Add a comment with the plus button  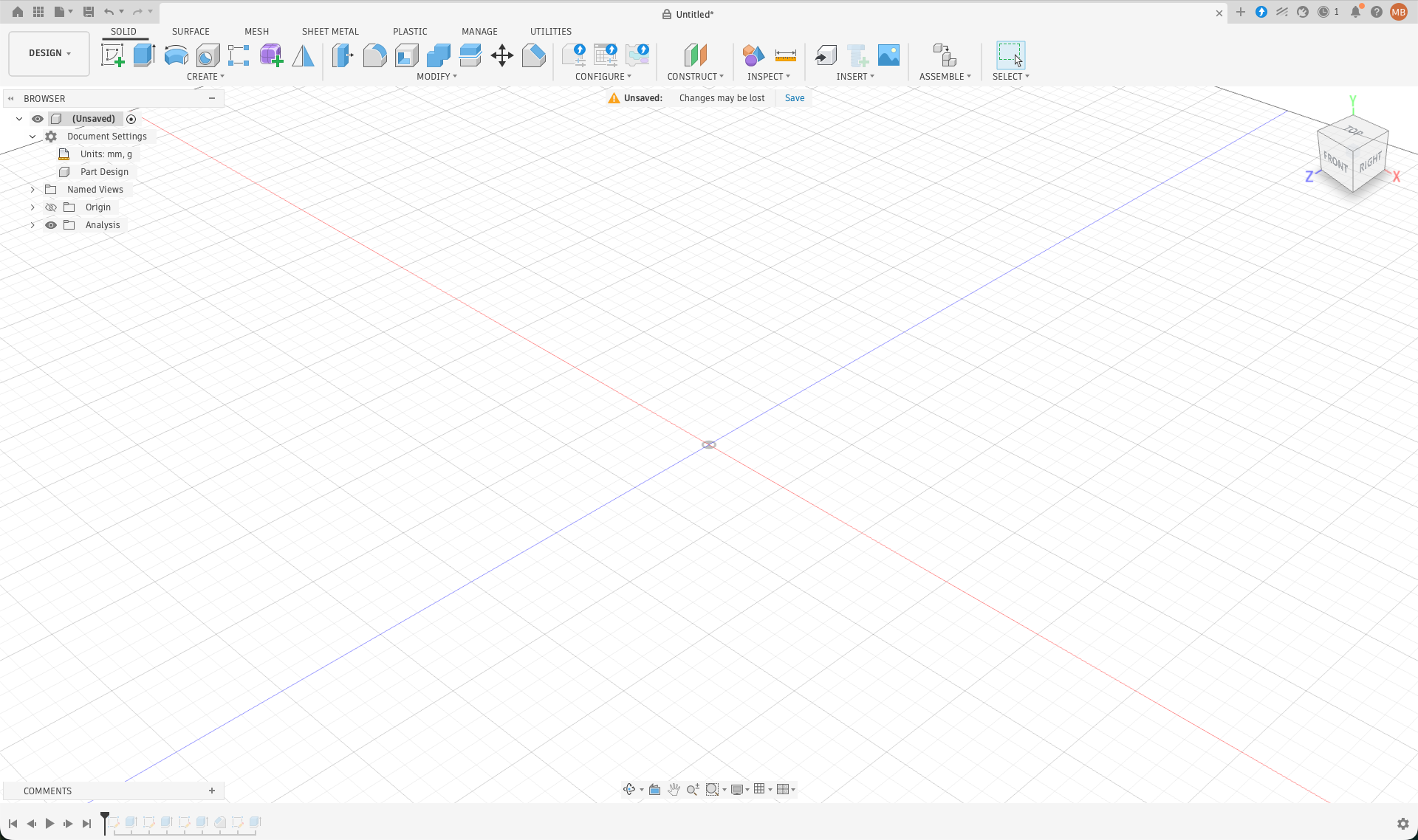pyautogui.click(x=212, y=791)
